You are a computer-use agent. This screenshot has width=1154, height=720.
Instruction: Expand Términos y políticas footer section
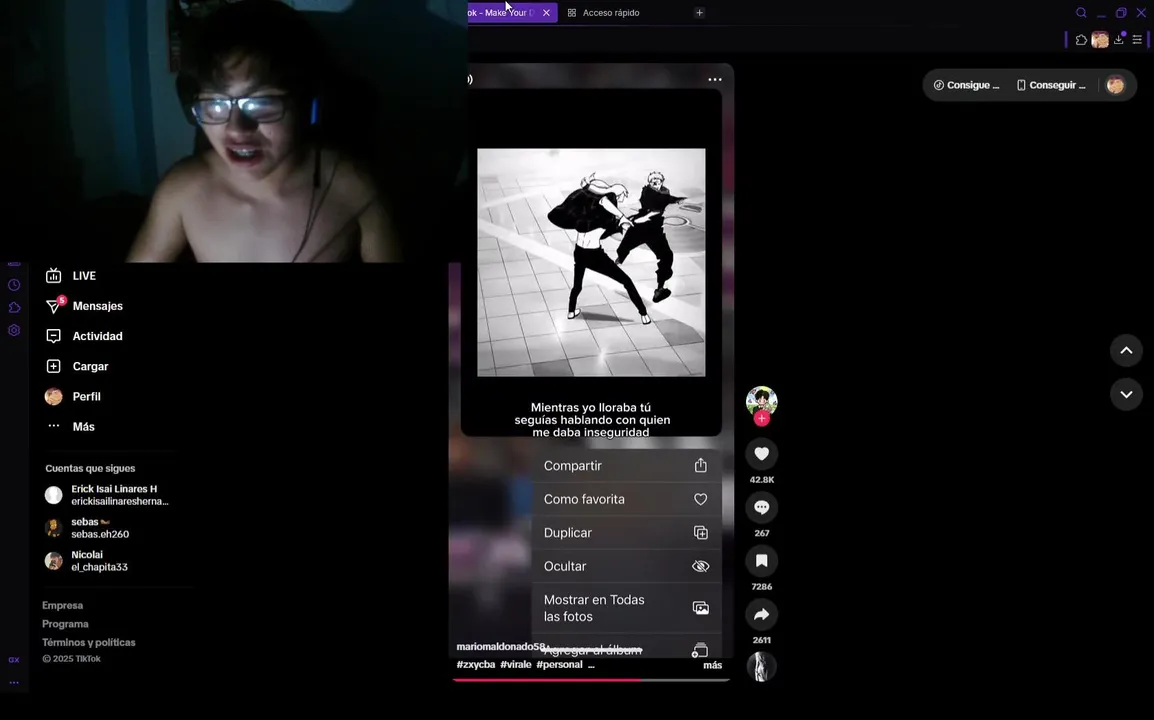coord(88,643)
